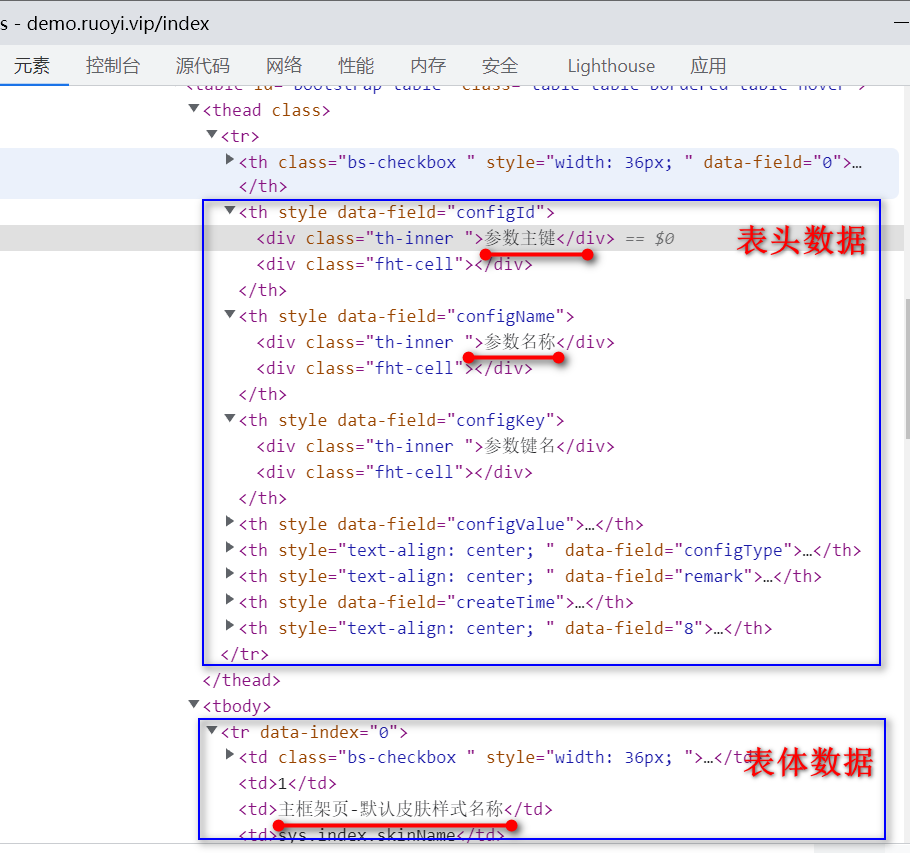Screen dimensions: 910x853
Task: Click the configId attribute value
Action: (x=495, y=212)
